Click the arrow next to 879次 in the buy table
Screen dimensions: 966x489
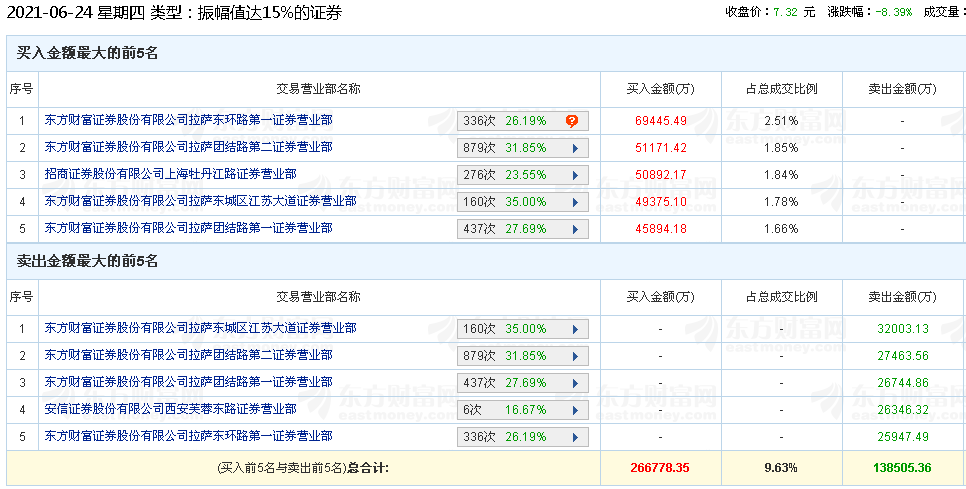tap(575, 148)
